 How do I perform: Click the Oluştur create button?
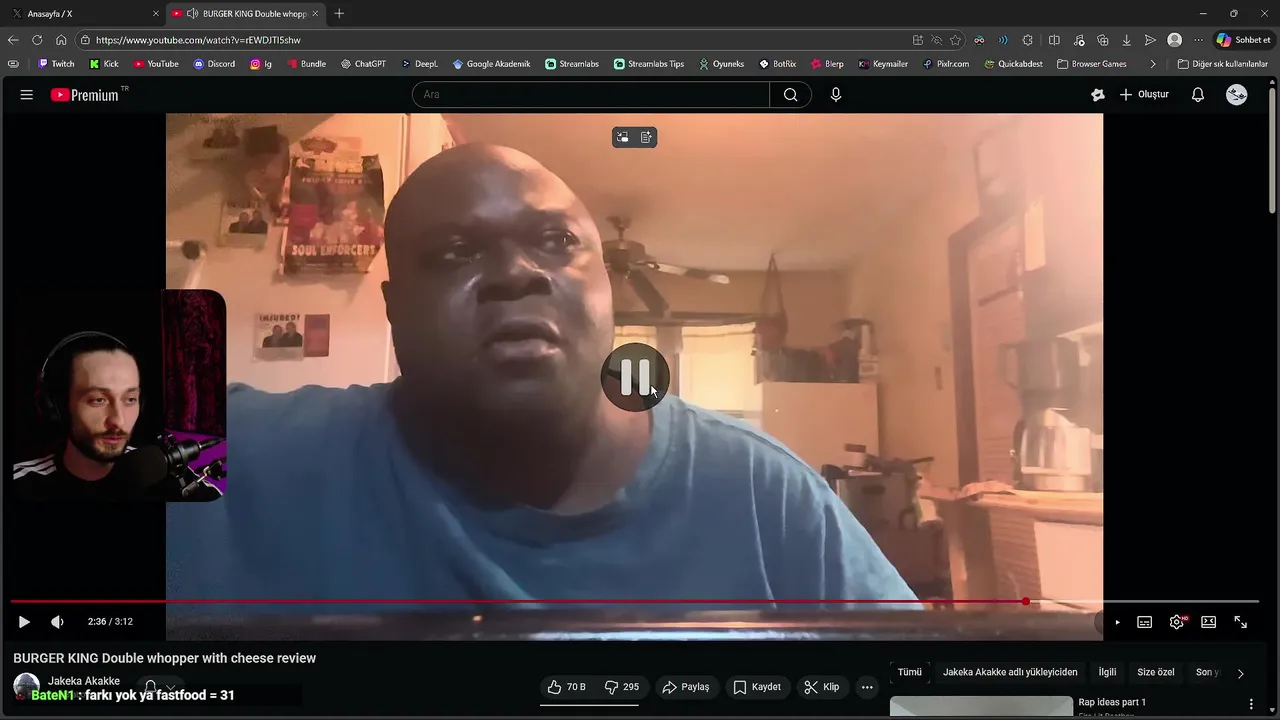(x=1144, y=95)
